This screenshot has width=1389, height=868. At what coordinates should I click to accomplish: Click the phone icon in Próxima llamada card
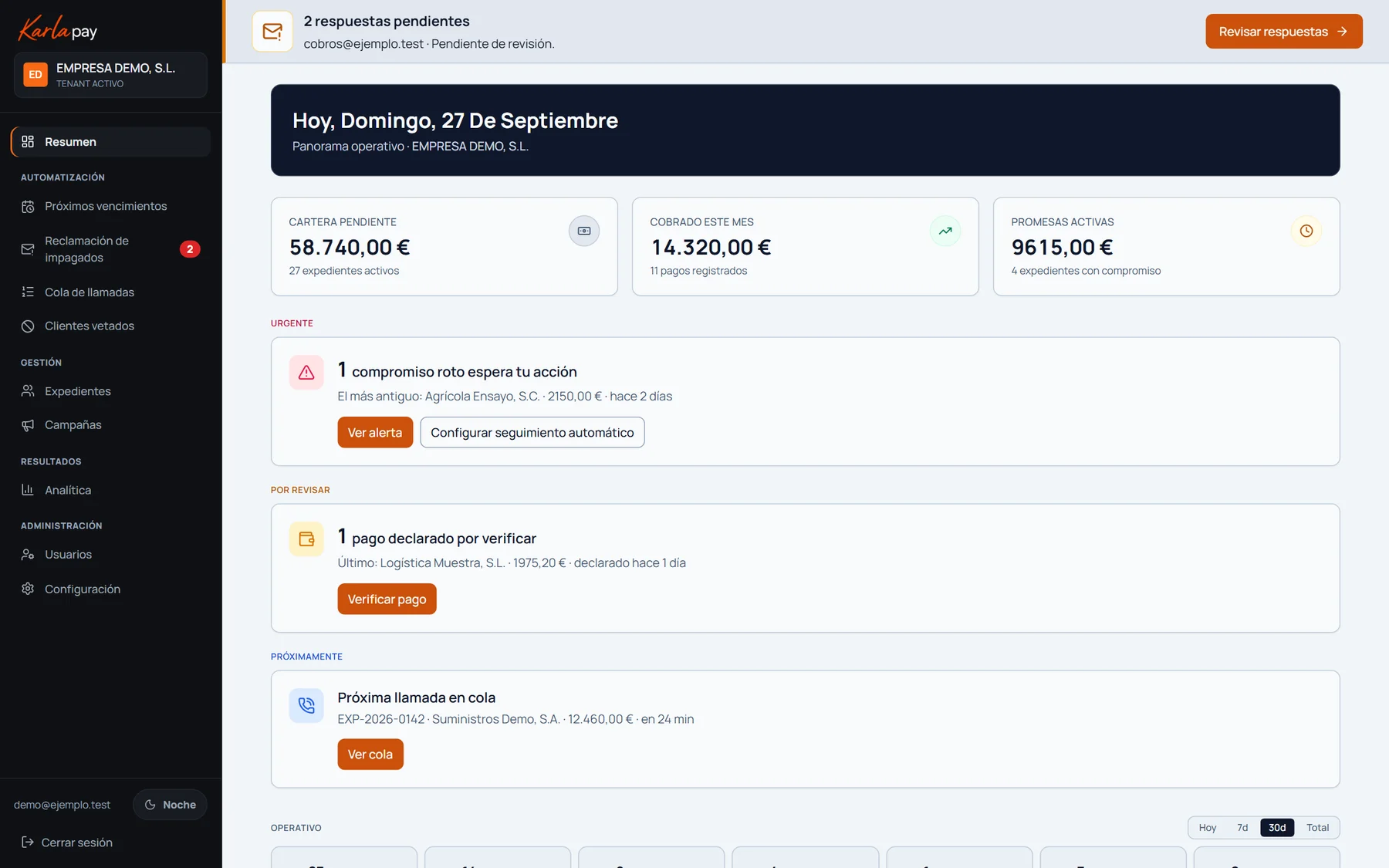(x=306, y=705)
